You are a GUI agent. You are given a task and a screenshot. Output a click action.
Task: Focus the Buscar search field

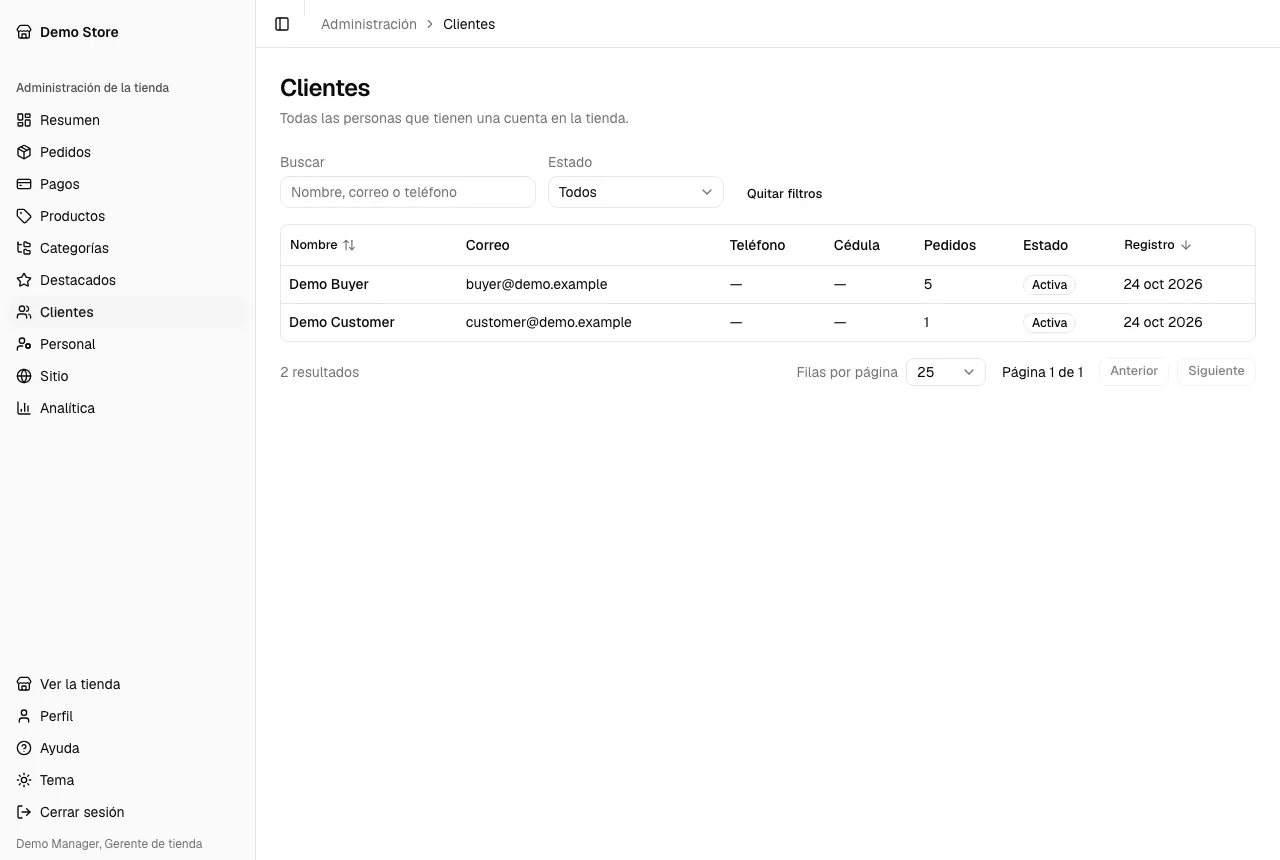tap(408, 192)
